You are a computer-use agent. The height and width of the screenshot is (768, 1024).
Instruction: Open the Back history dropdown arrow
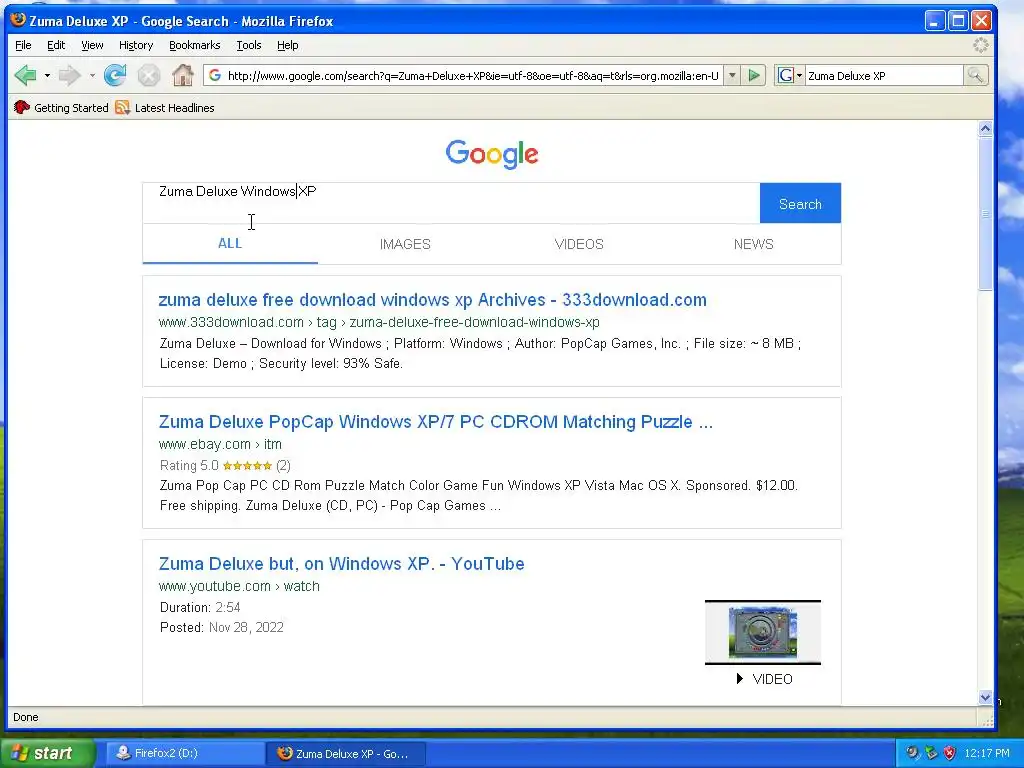[x=47, y=76]
